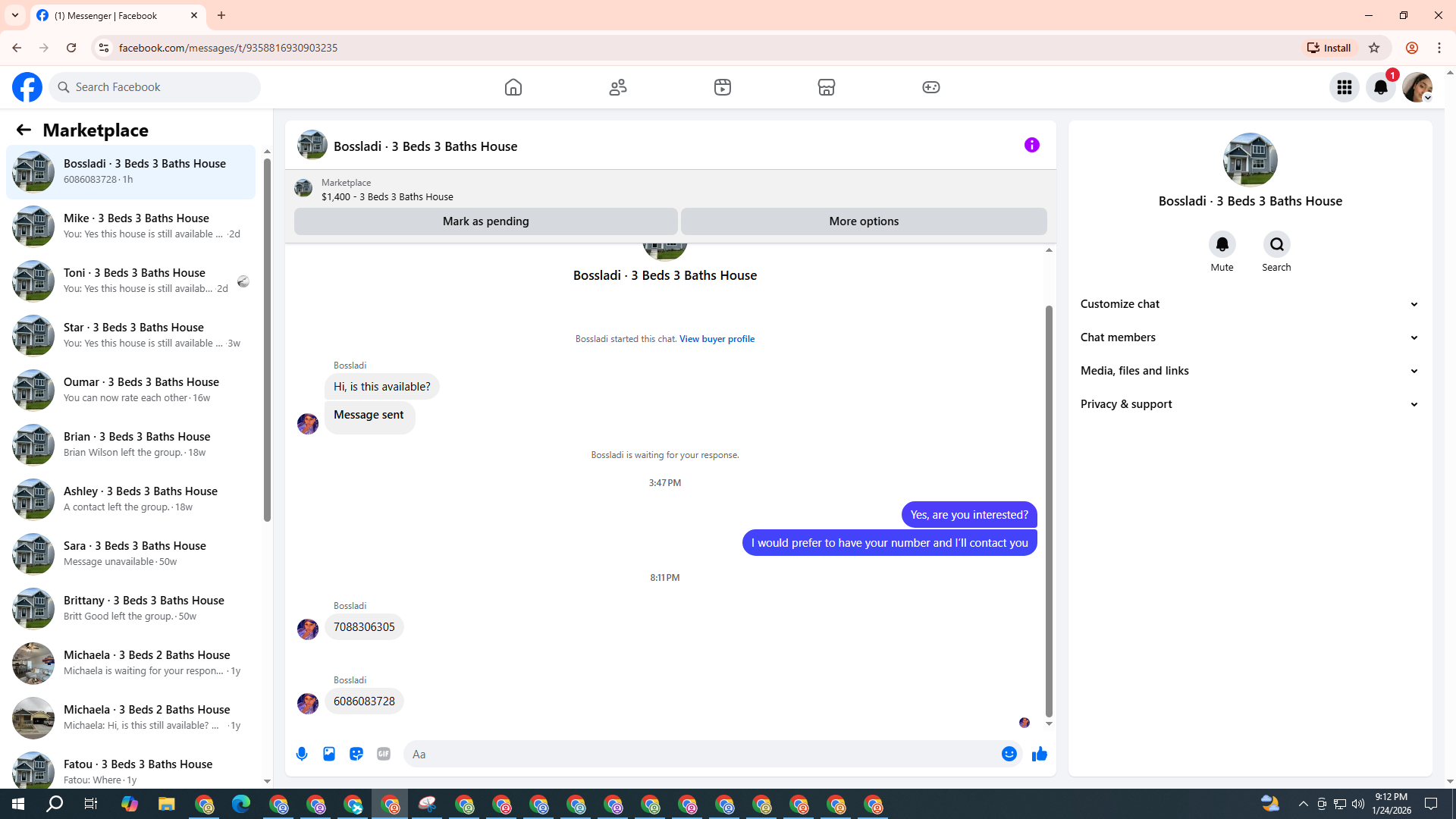Click the voice clip microphone icon
Image resolution: width=1456 pixels, height=819 pixels.
point(302,754)
